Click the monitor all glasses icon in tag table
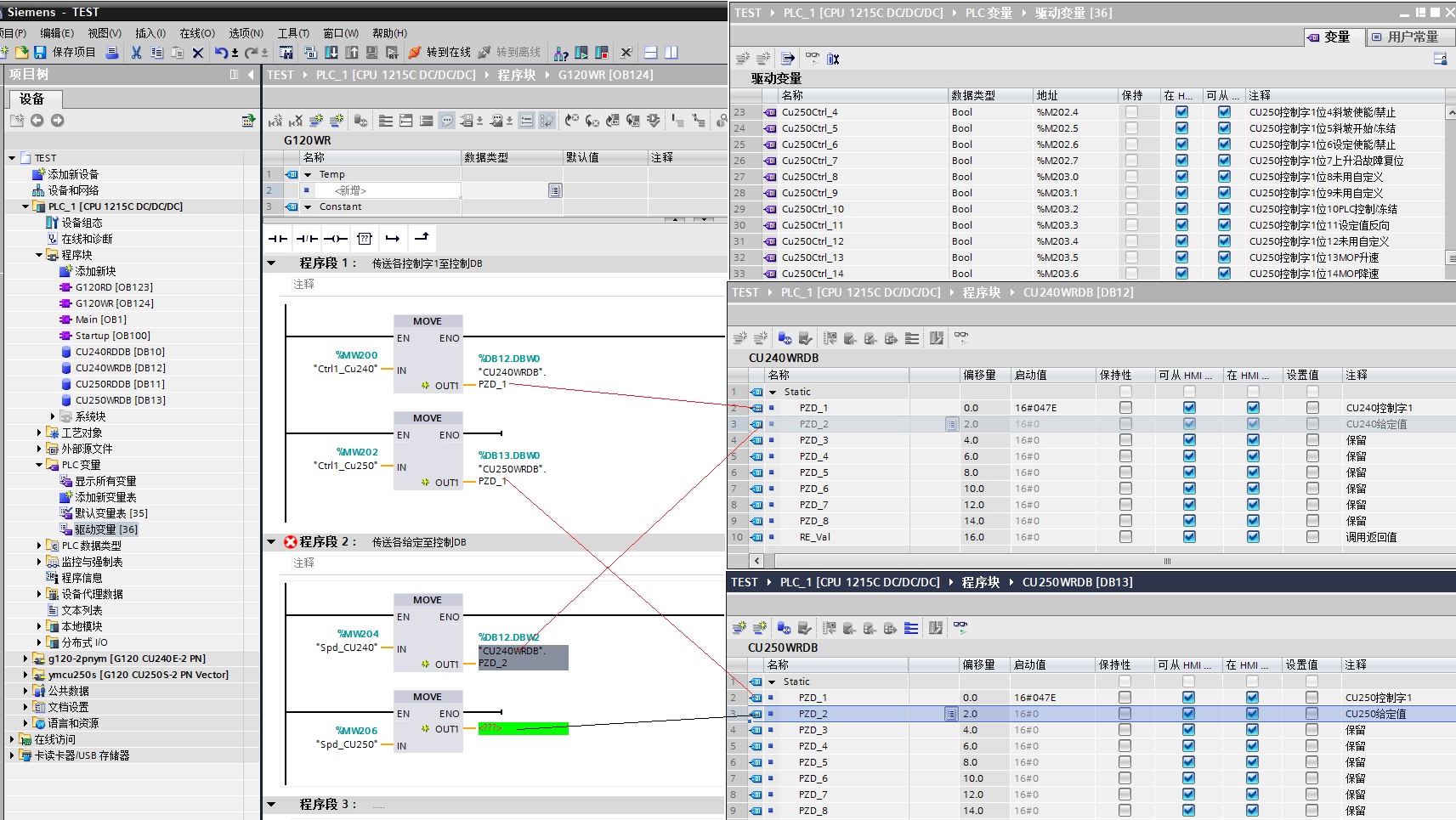The height and width of the screenshot is (820, 1456). pos(813,58)
